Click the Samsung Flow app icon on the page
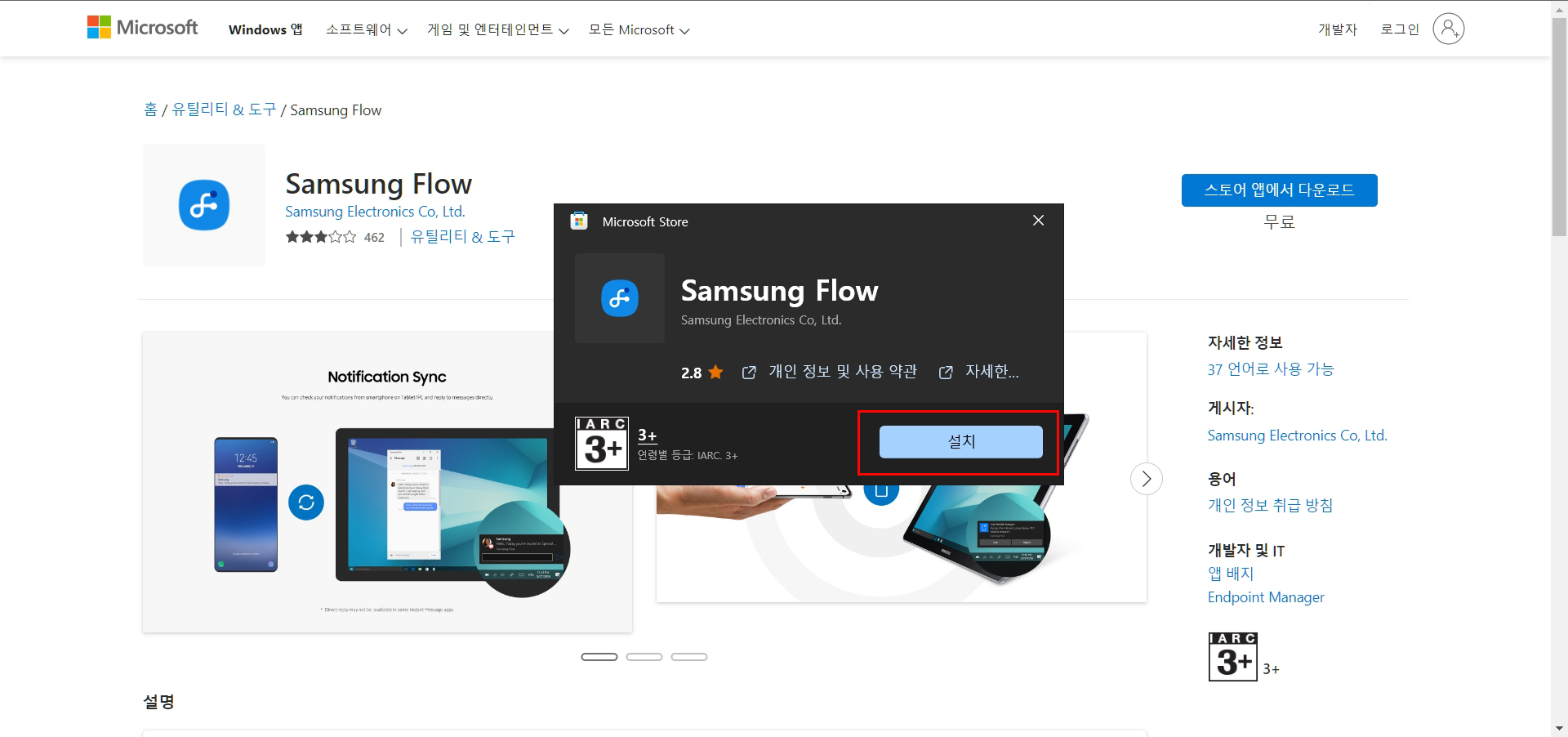The width and height of the screenshot is (1568, 737). (x=204, y=205)
